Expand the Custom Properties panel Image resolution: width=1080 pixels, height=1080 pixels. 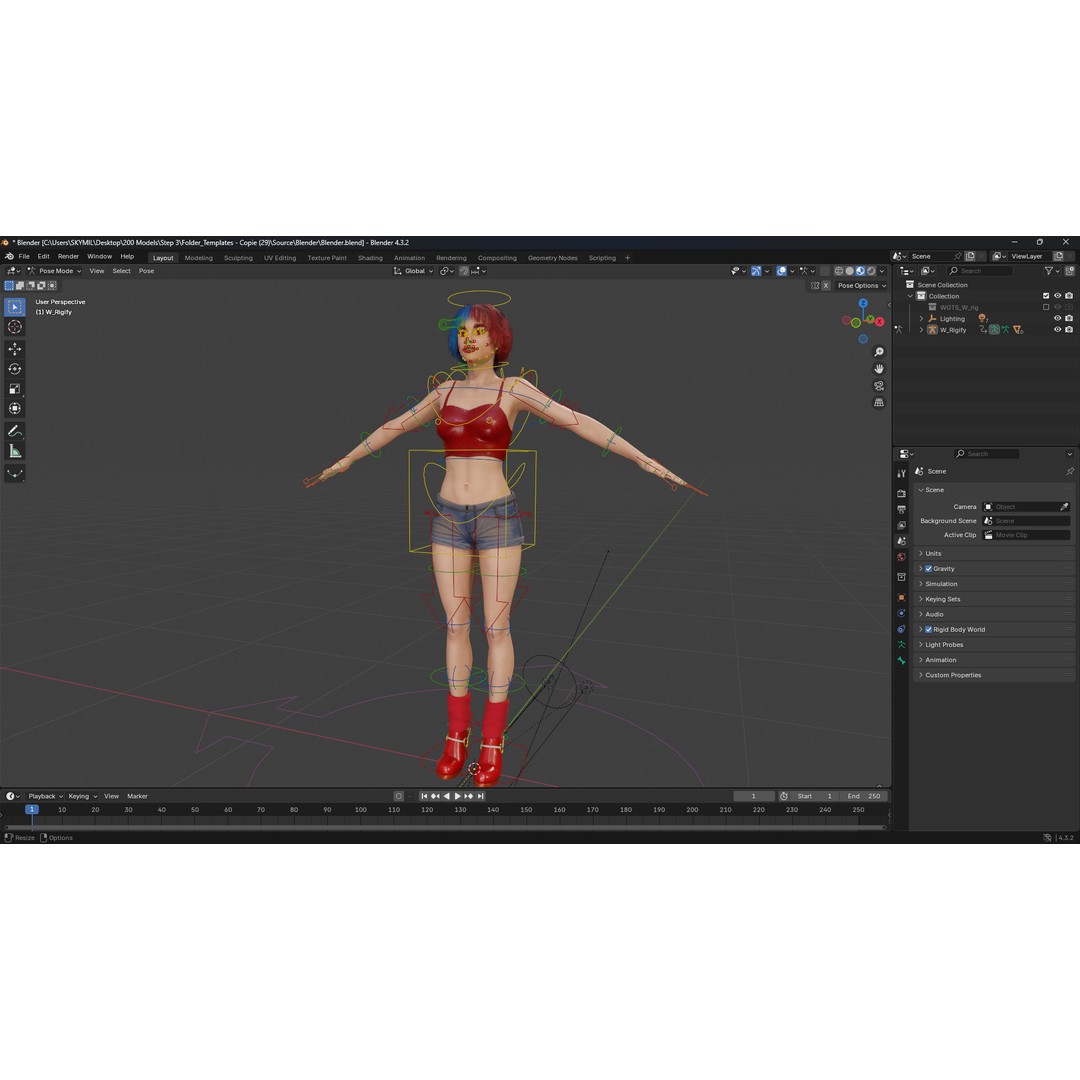(995, 675)
